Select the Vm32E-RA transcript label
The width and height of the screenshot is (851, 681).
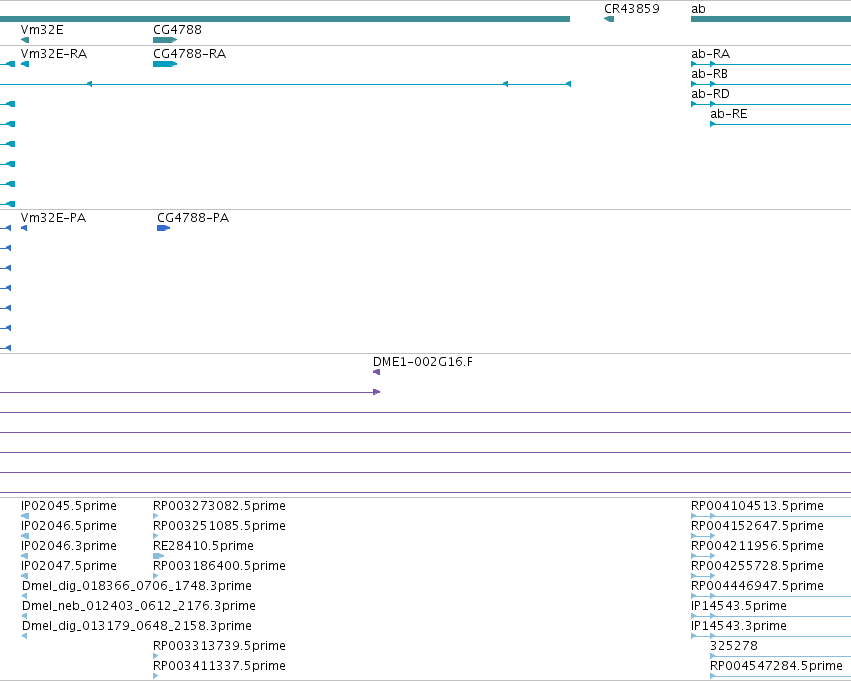pyautogui.click(x=54, y=54)
